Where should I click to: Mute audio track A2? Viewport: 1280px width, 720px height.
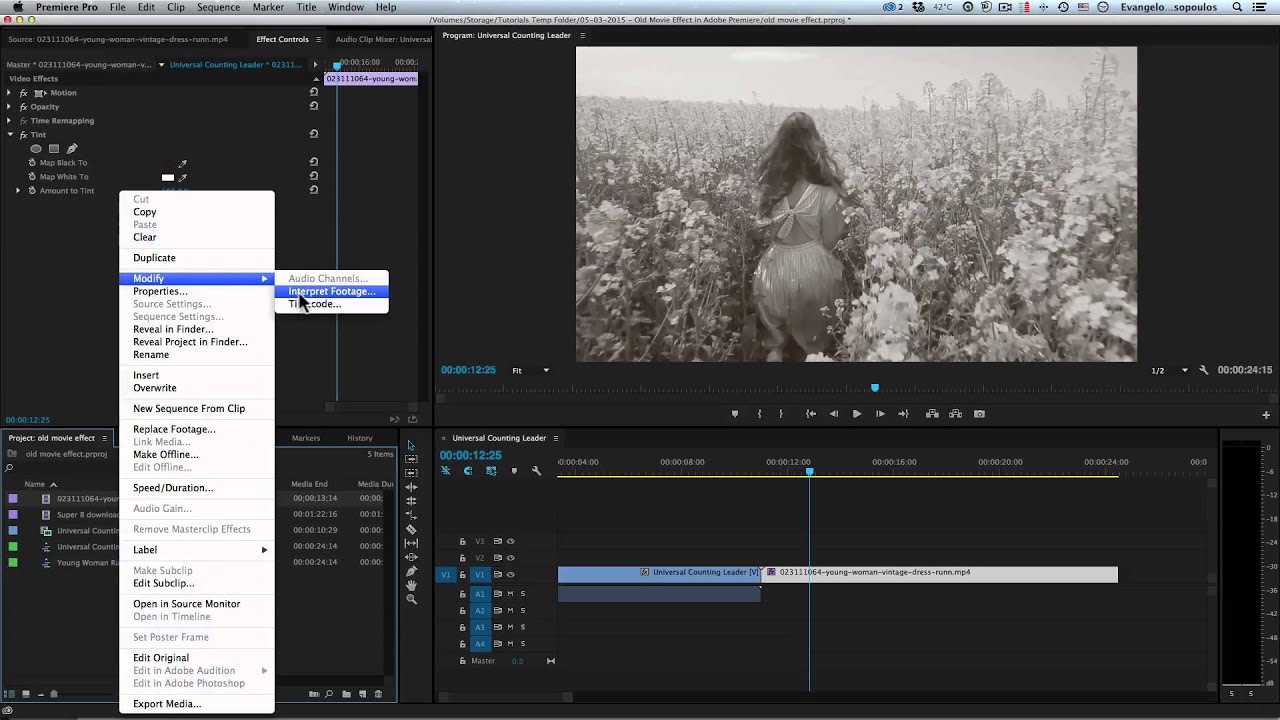(510, 610)
